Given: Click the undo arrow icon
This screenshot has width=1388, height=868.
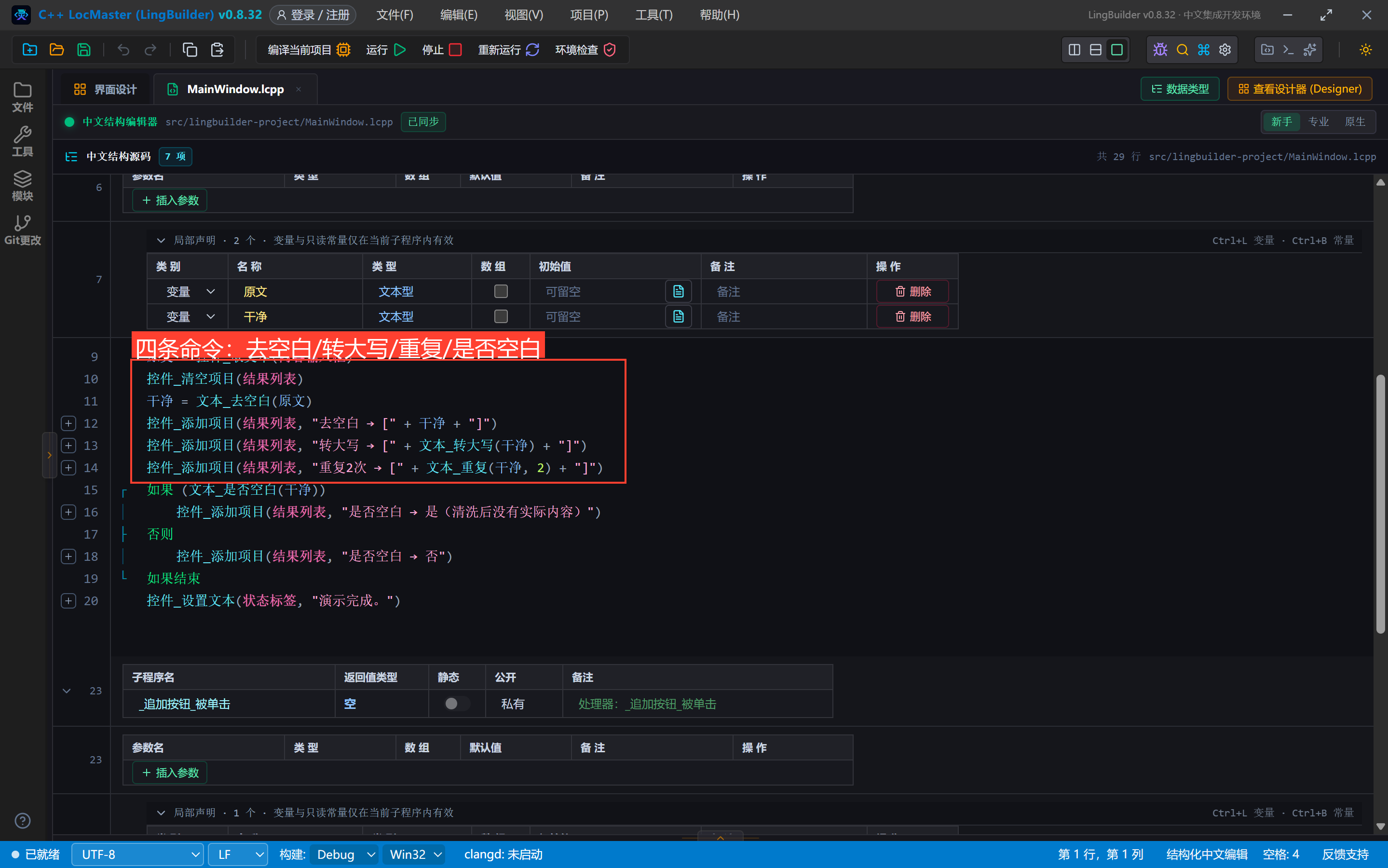Looking at the screenshot, I should tap(123, 50).
